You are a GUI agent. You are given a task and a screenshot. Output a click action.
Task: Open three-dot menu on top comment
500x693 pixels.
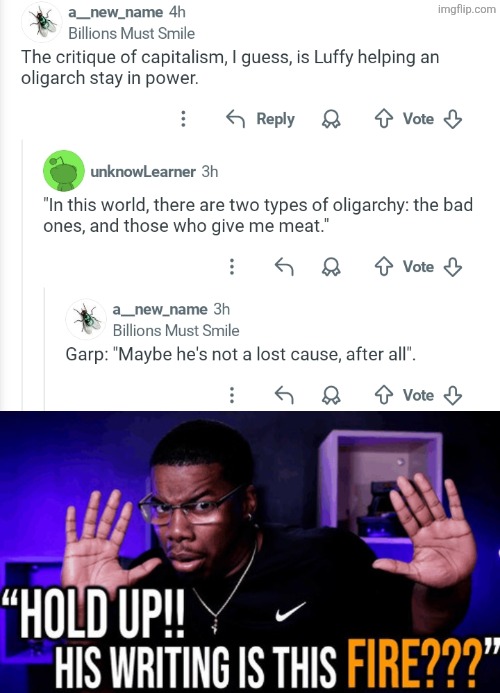183,118
